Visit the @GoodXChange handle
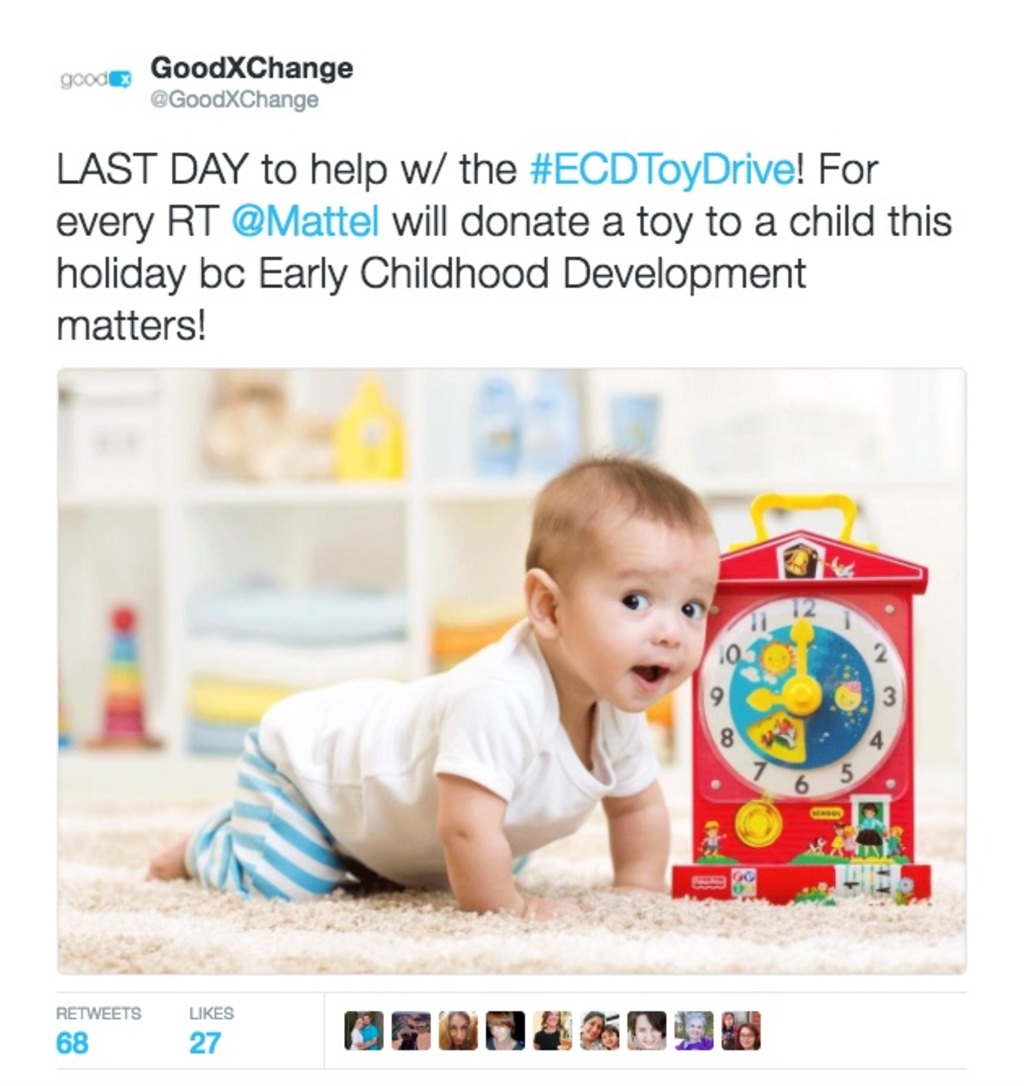 coord(235,100)
